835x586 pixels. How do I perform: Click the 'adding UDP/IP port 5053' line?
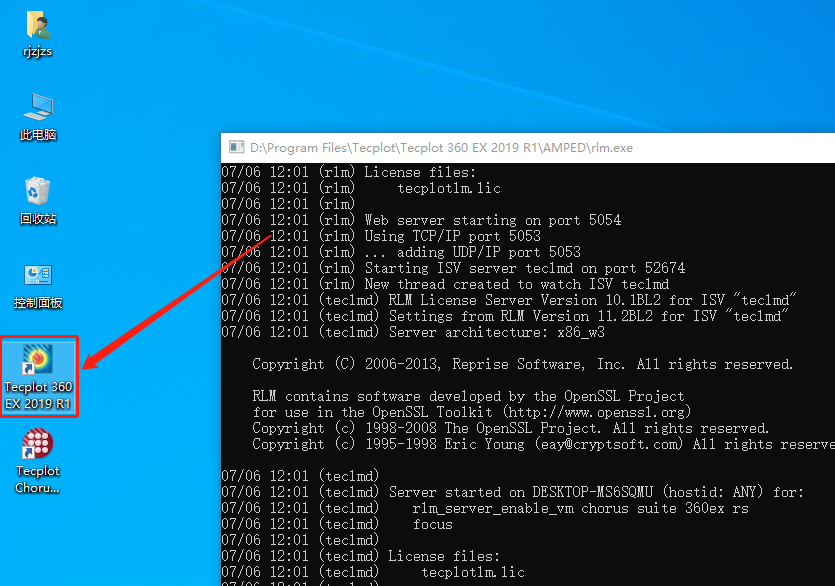click(401, 252)
